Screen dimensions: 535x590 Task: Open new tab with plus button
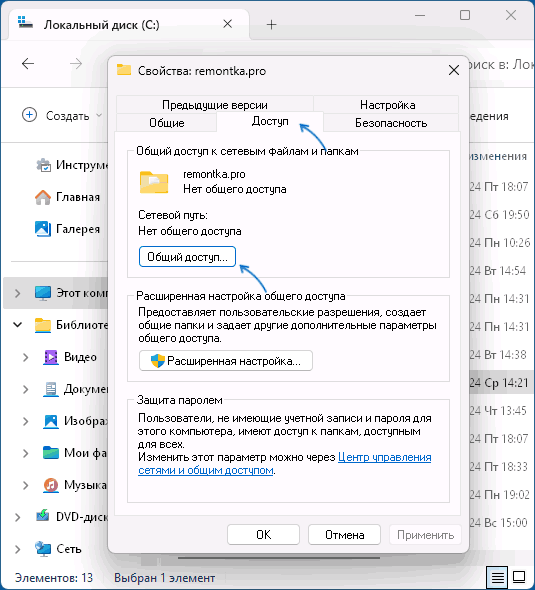pyautogui.click(x=271, y=25)
